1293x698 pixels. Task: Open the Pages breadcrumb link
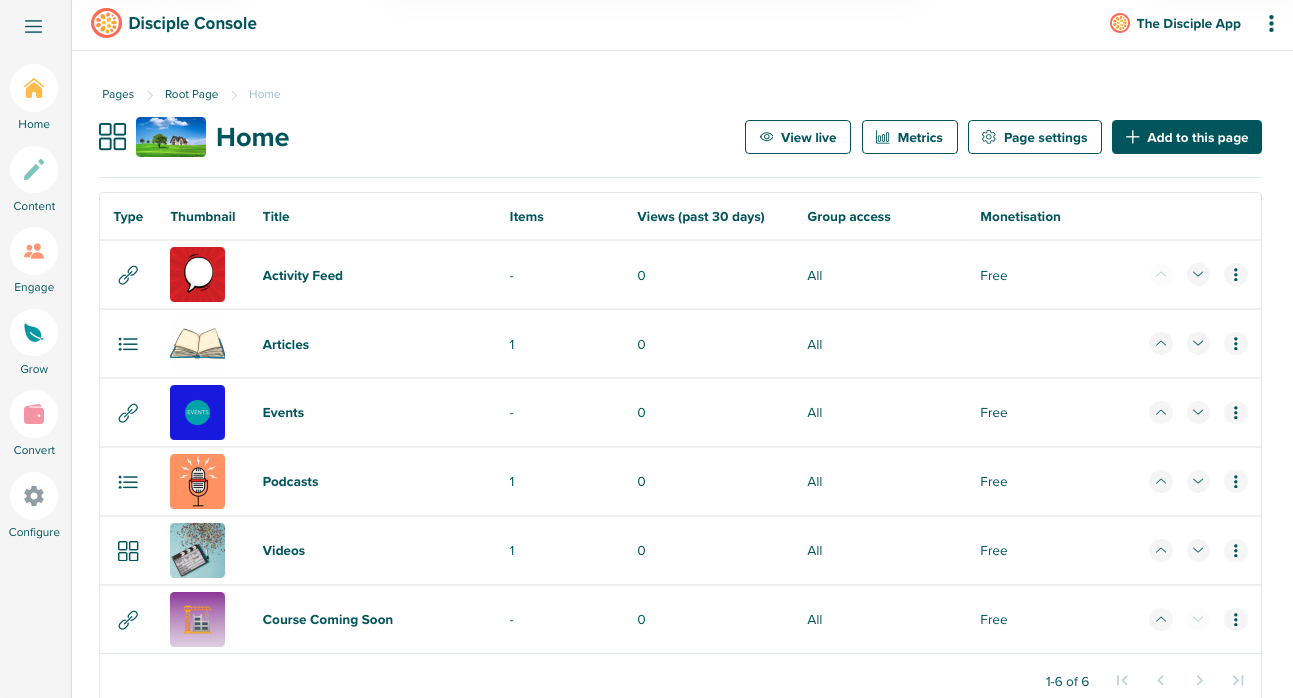tap(117, 94)
